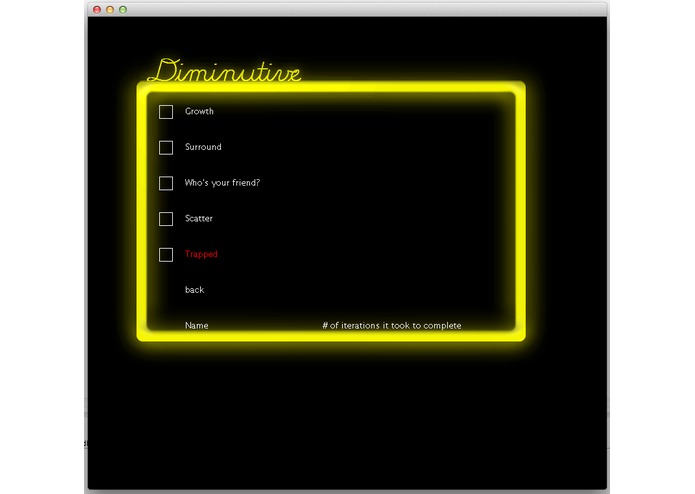Click the Diminutive neon title
Screen dimensions: 695x494
pos(224,70)
